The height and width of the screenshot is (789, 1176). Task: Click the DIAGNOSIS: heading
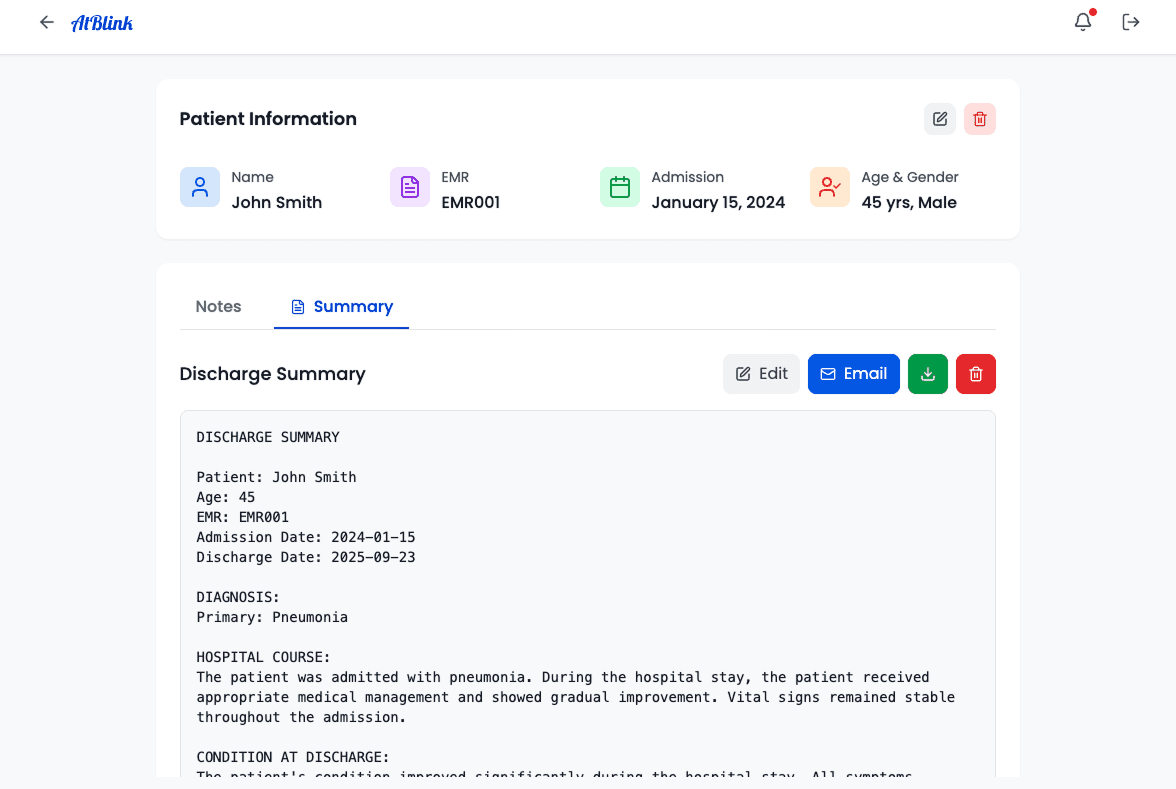pos(238,597)
